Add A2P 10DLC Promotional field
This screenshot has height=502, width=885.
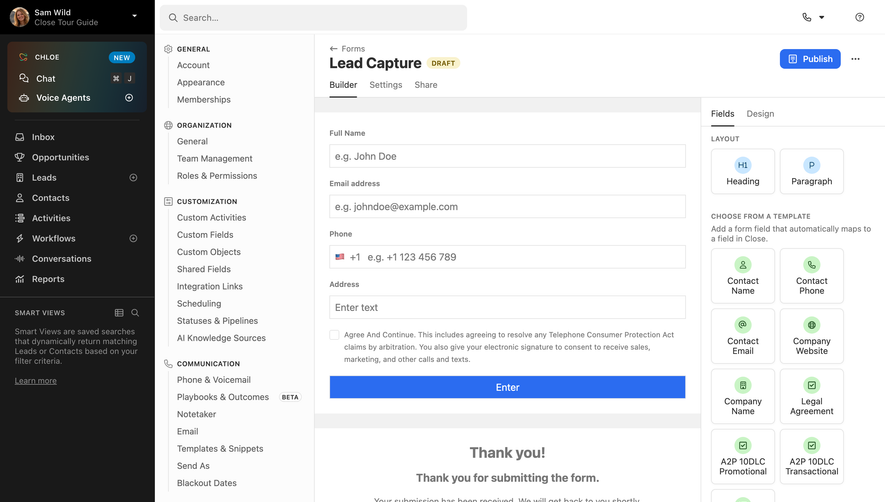[x=743, y=457]
